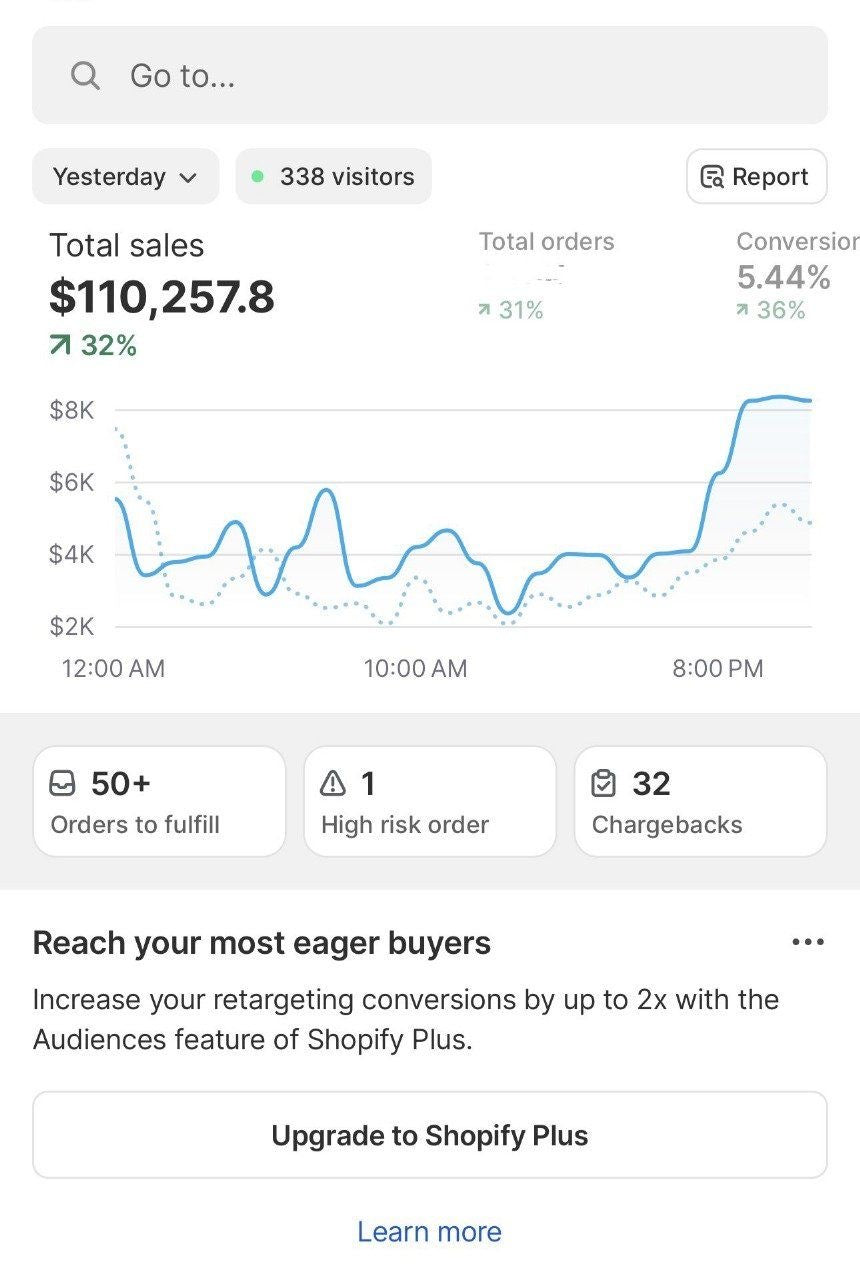The height and width of the screenshot is (1280, 860).
Task: Click Upgrade to Shopify Plus button
Action: click(430, 1135)
